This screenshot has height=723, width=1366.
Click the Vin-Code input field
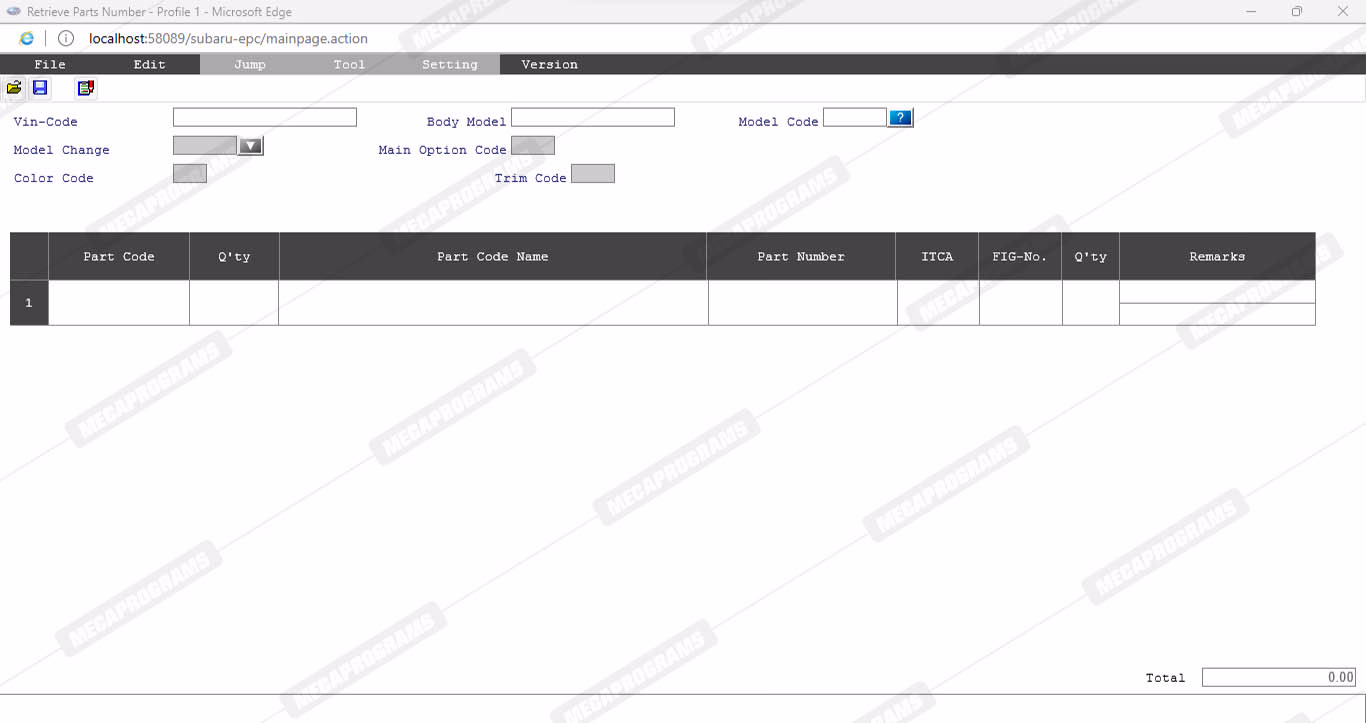tap(265, 118)
